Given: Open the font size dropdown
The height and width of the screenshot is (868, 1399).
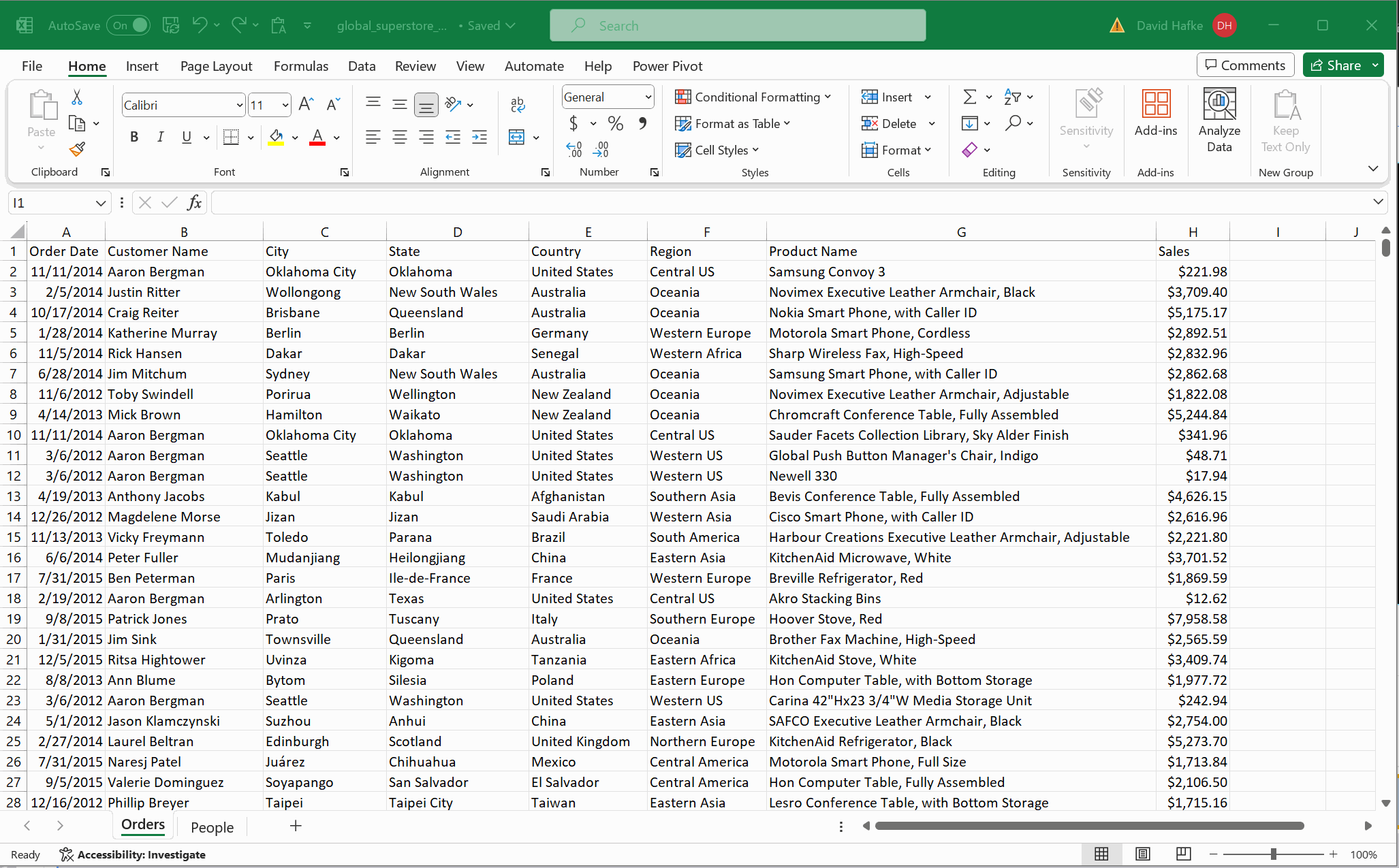Looking at the screenshot, I should (285, 105).
